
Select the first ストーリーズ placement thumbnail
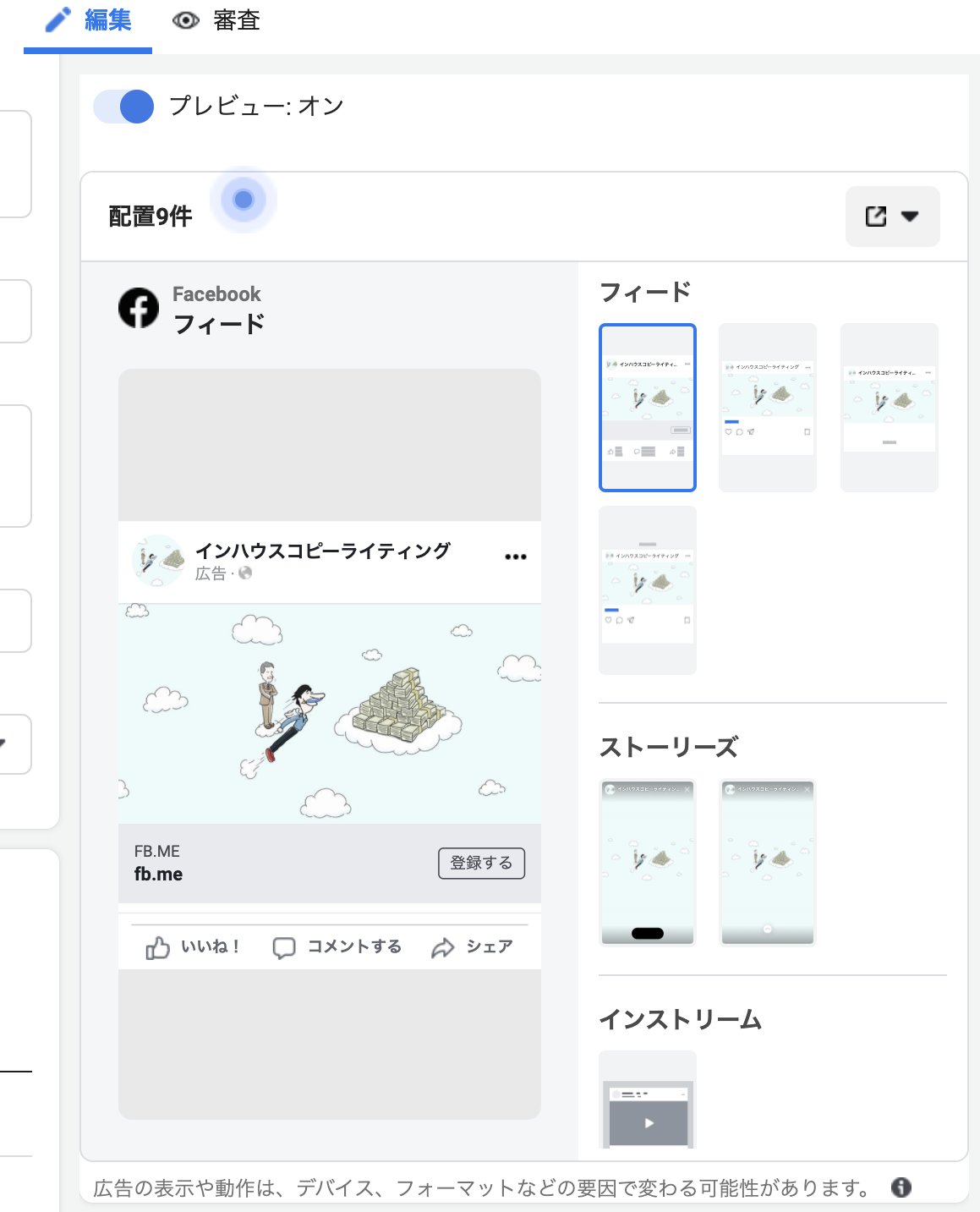pyautogui.click(x=648, y=862)
